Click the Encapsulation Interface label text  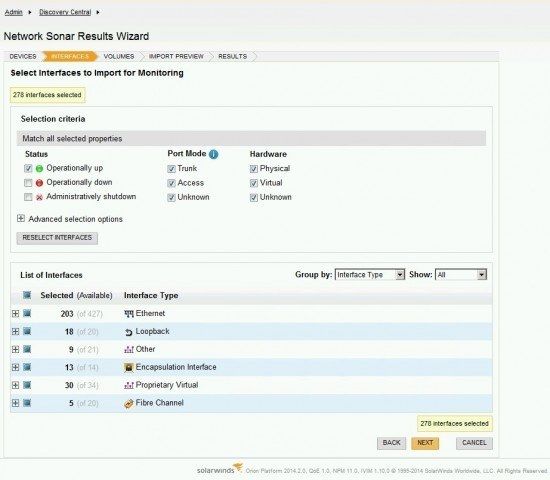pos(176,367)
